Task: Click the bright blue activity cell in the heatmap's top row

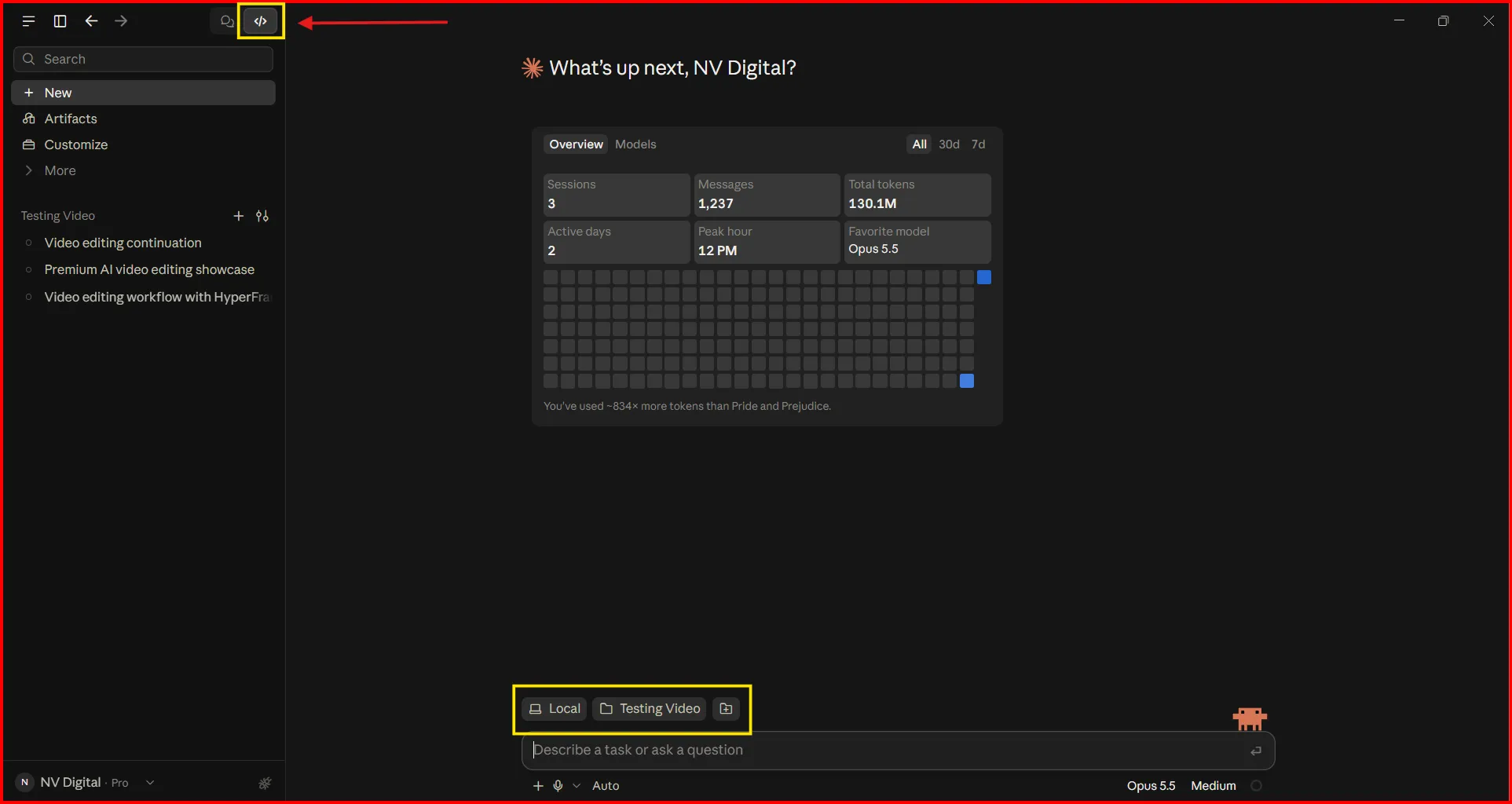Action: click(x=984, y=277)
